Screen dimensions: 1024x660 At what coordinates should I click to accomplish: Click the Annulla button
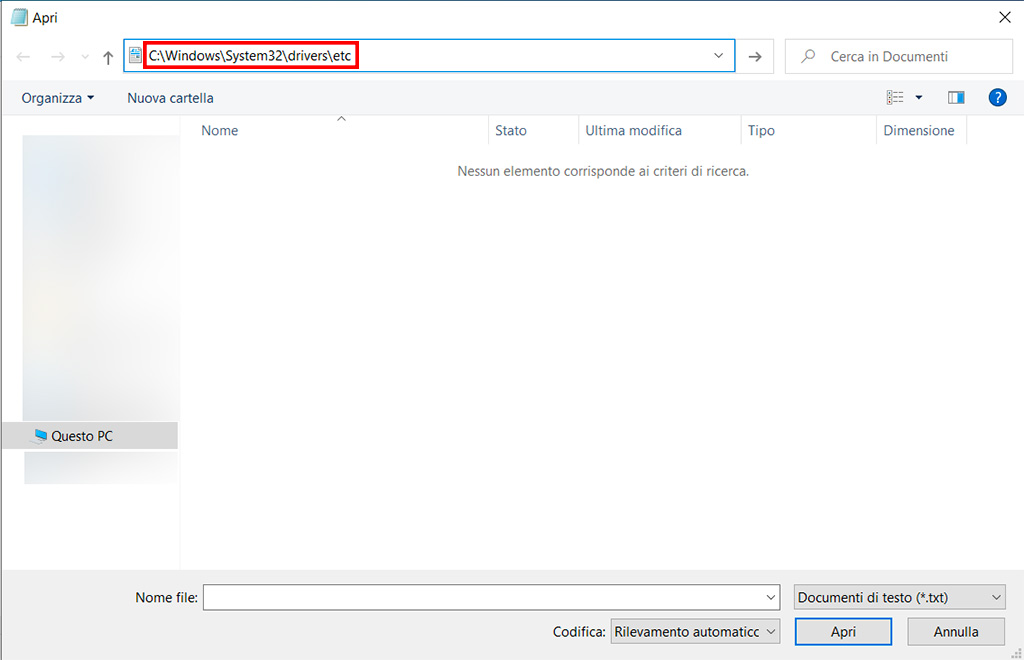pos(956,631)
